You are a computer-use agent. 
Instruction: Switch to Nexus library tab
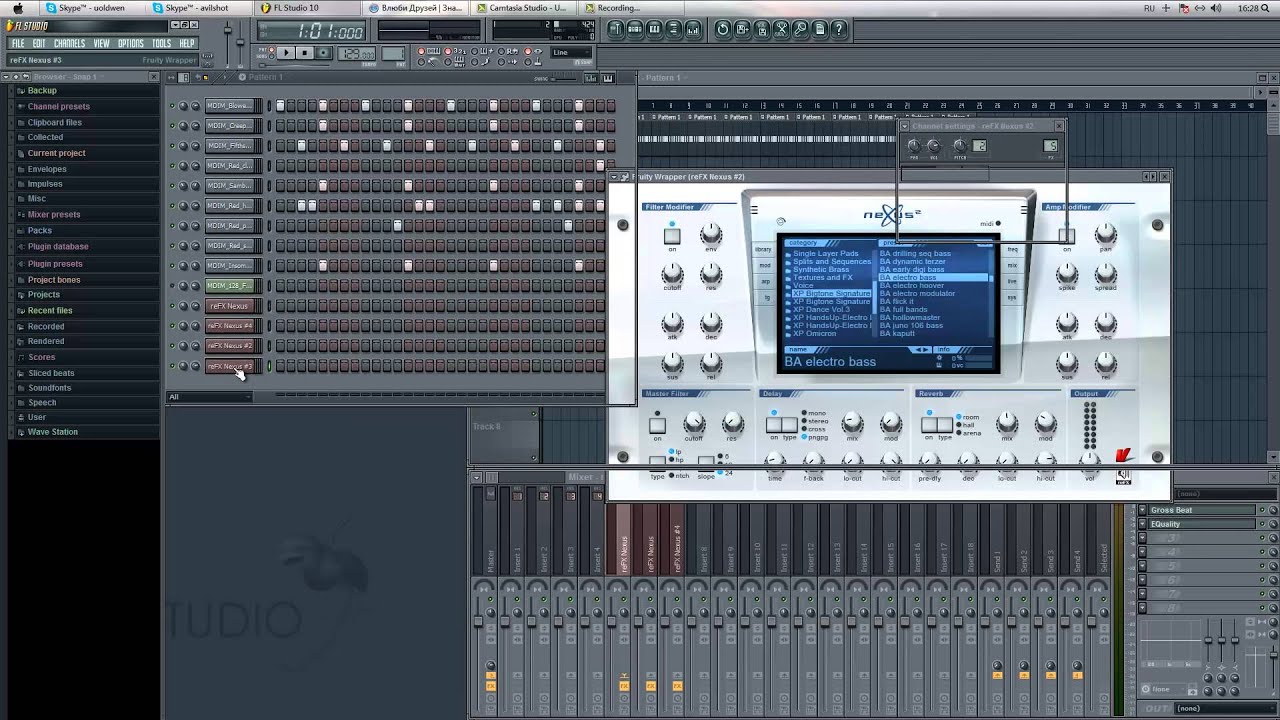pyautogui.click(x=763, y=249)
